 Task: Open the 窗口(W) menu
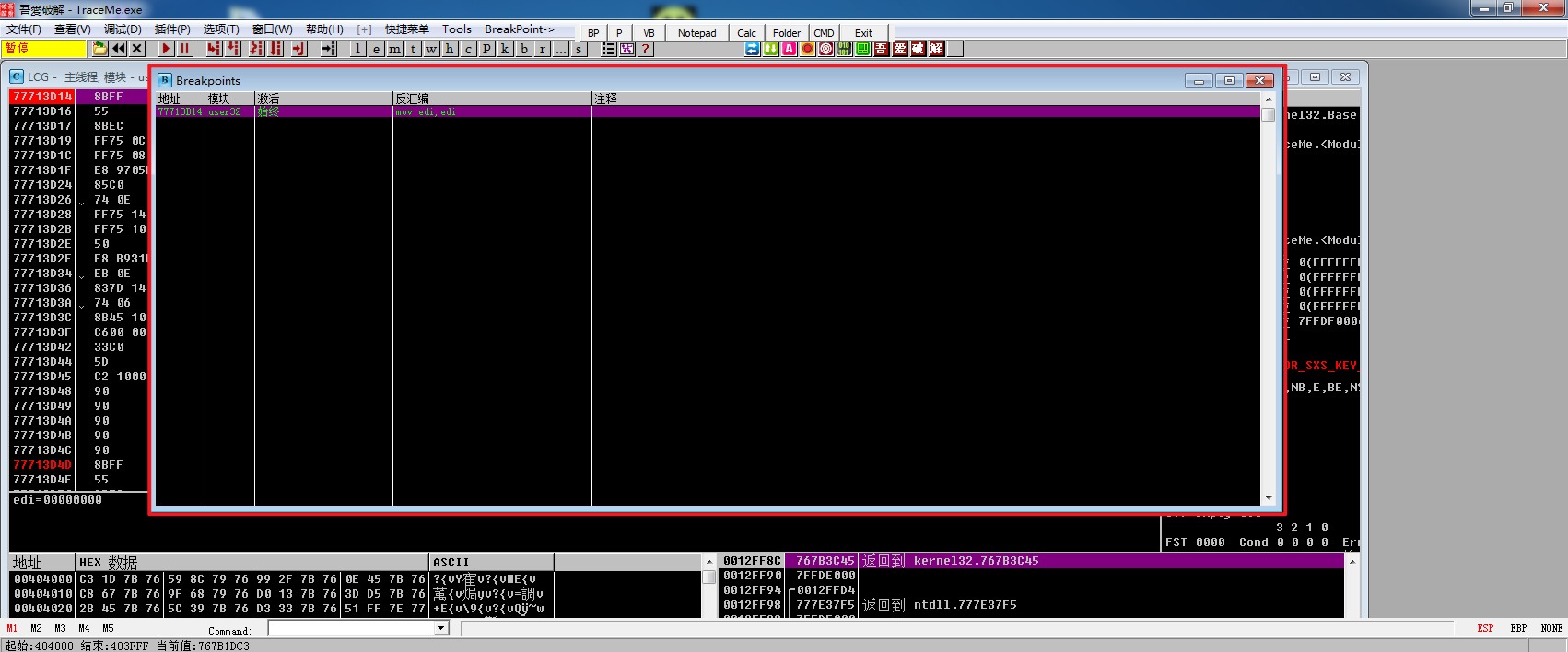tap(273, 29)
